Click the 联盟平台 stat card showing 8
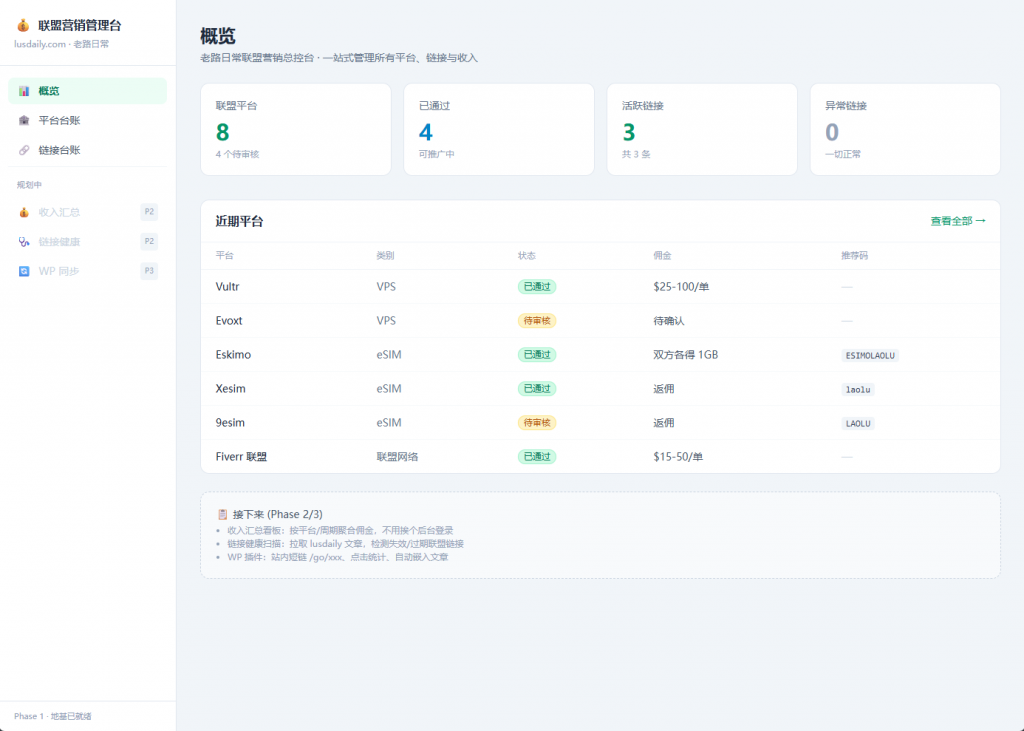Image resolution: width=1024 pixels, height=731 pixels. pos(296,129)
